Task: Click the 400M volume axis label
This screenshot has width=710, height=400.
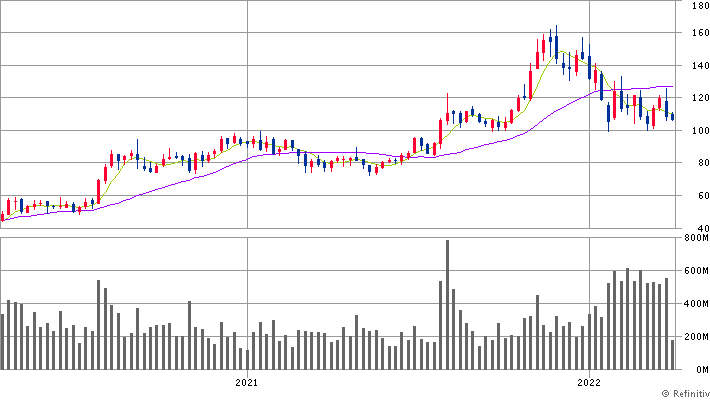Action: 694,304
